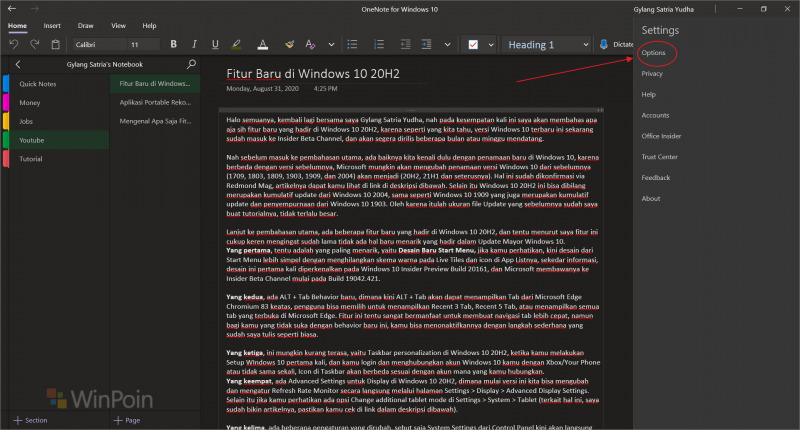The width and height of the screenshot is (800, 430).
Task: Click the page title Fitur Baru di Windows 10 20H2
Action: [x=313, y=73]
